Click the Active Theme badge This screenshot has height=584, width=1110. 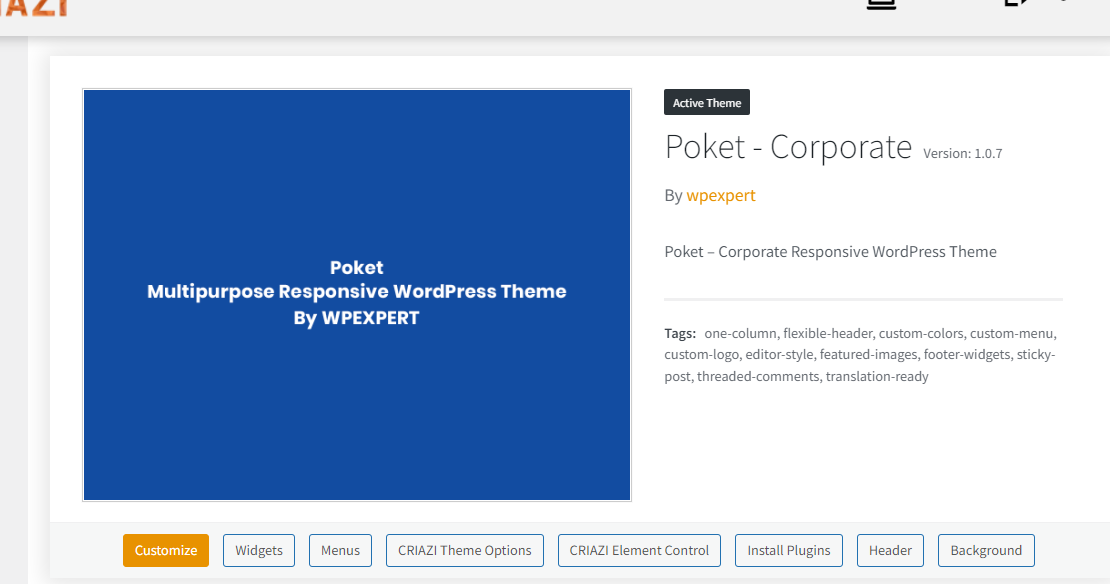[707, 103]
